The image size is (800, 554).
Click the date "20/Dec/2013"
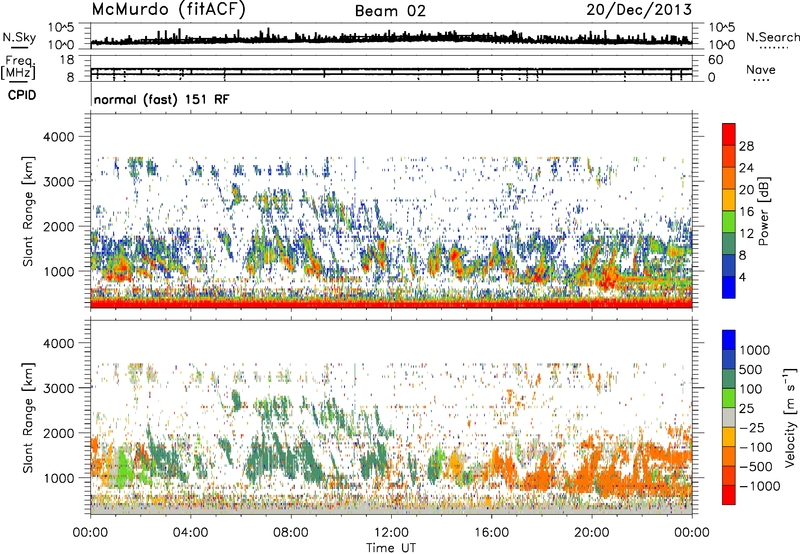click(639, 10)
